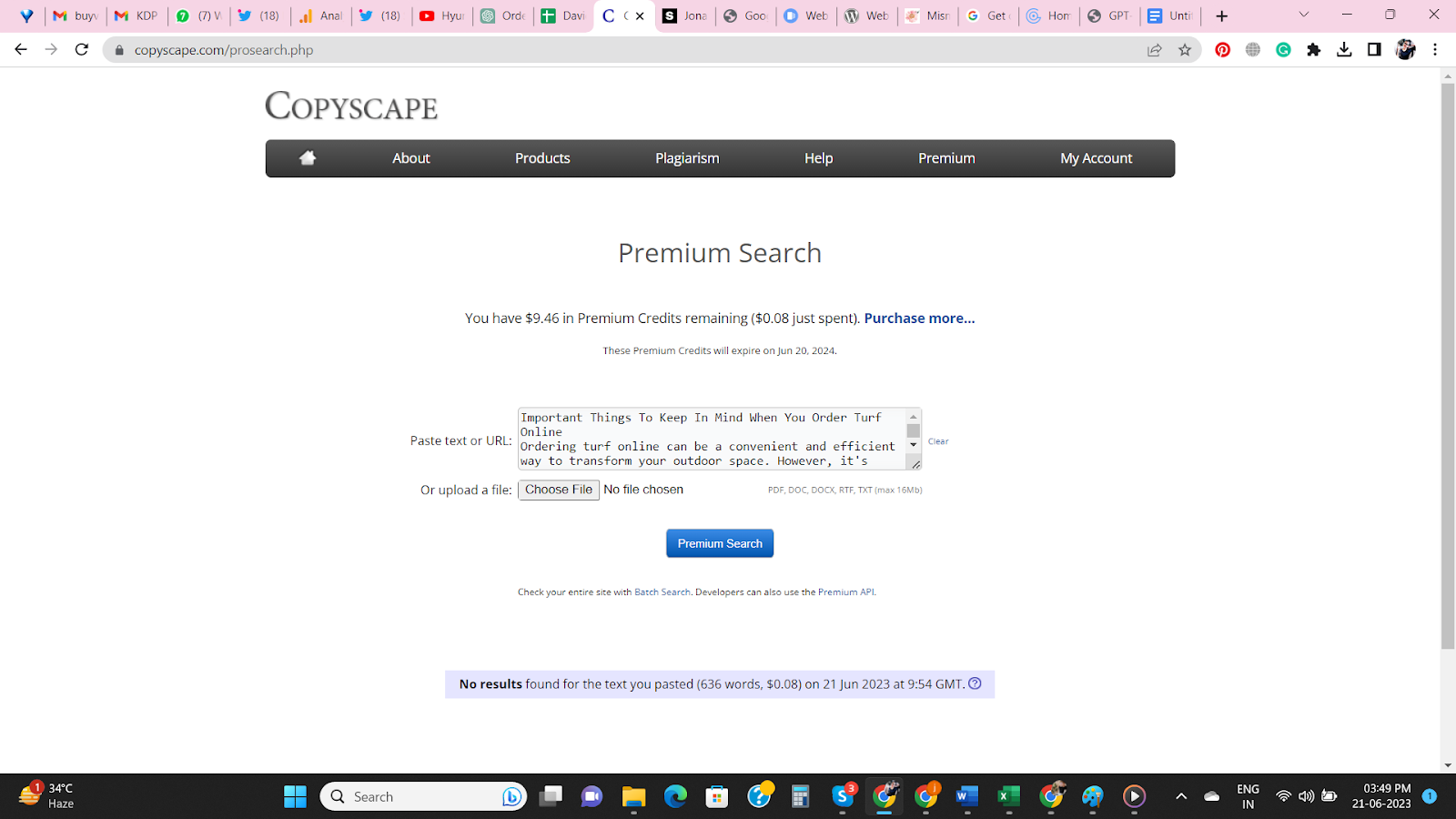The height and width of the screenshot is (819, 1456).
Task: Open My Account from navigation bar
Action: (1096, 158)
